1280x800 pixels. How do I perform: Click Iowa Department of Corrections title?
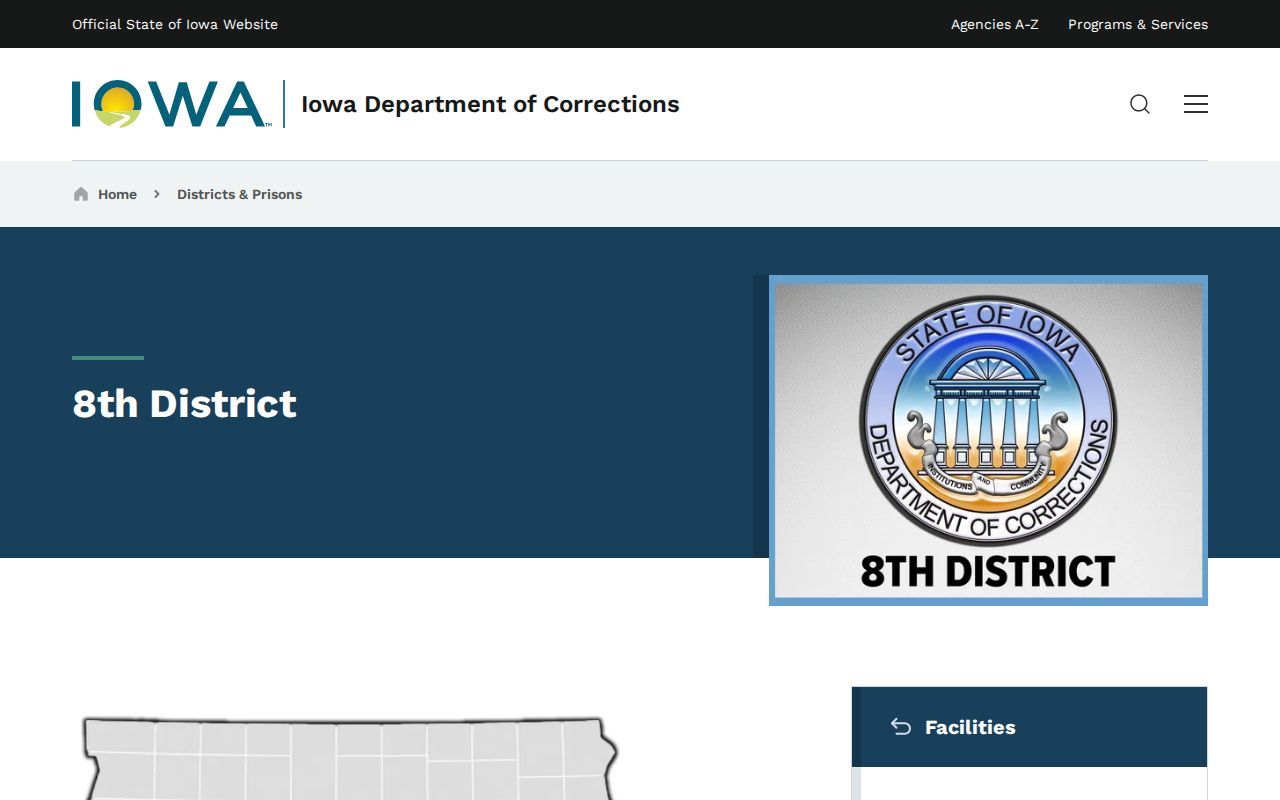click(x=490, y=104)
